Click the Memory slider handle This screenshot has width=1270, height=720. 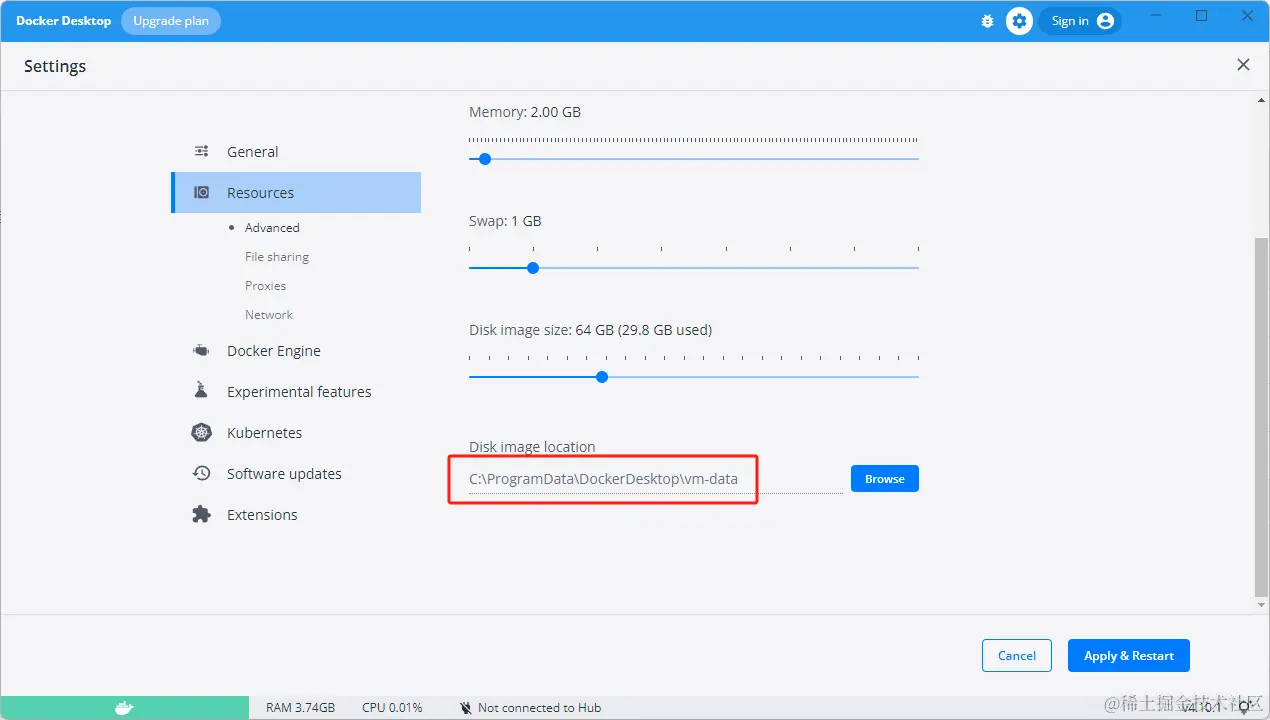click(485, 159)
